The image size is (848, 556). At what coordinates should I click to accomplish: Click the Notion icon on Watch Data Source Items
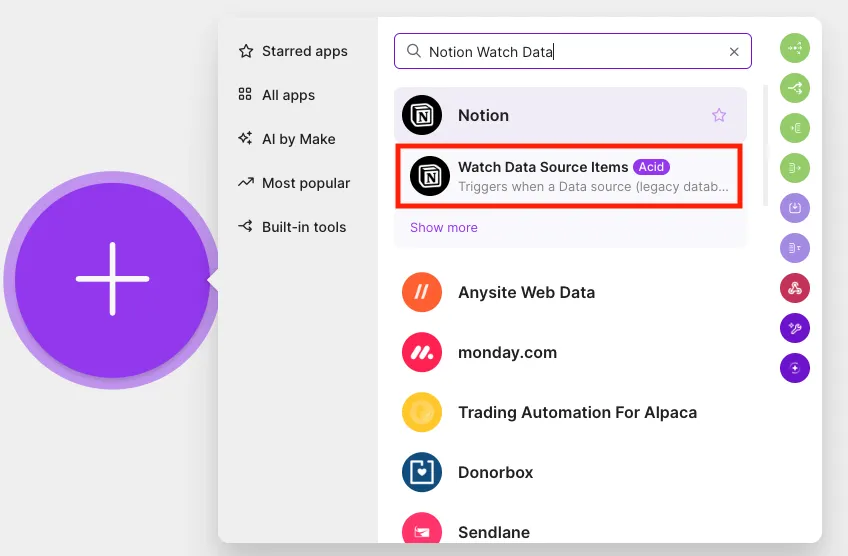pyautogui.click(x=430, y=176)
